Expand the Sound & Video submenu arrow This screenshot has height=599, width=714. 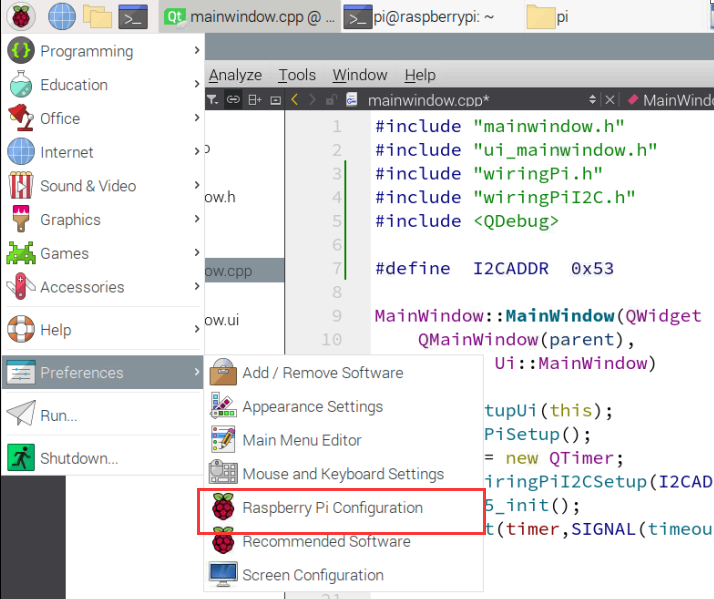(197, 185)
